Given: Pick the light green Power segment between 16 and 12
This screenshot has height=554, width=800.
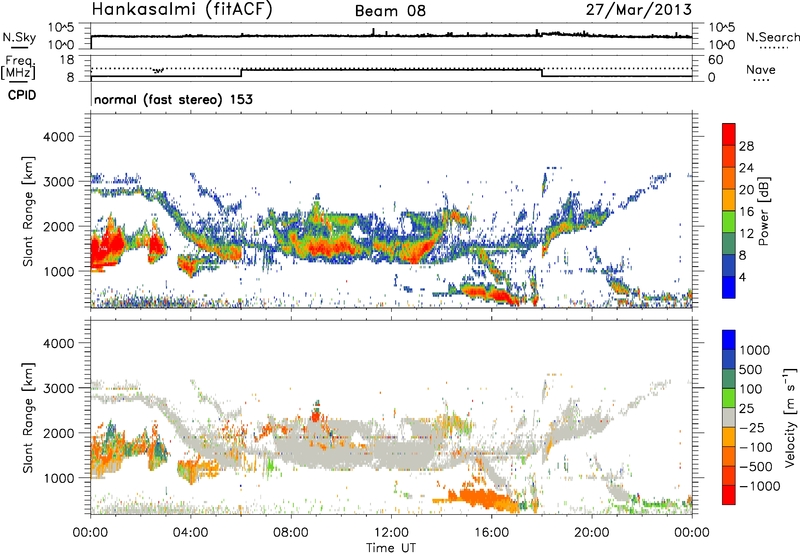Looking at the screenshot, I should click(x=729, y=222).
